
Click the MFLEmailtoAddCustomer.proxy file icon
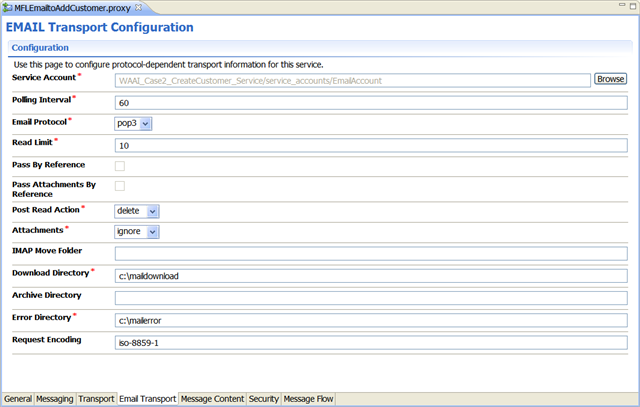[x=8, y=7]
